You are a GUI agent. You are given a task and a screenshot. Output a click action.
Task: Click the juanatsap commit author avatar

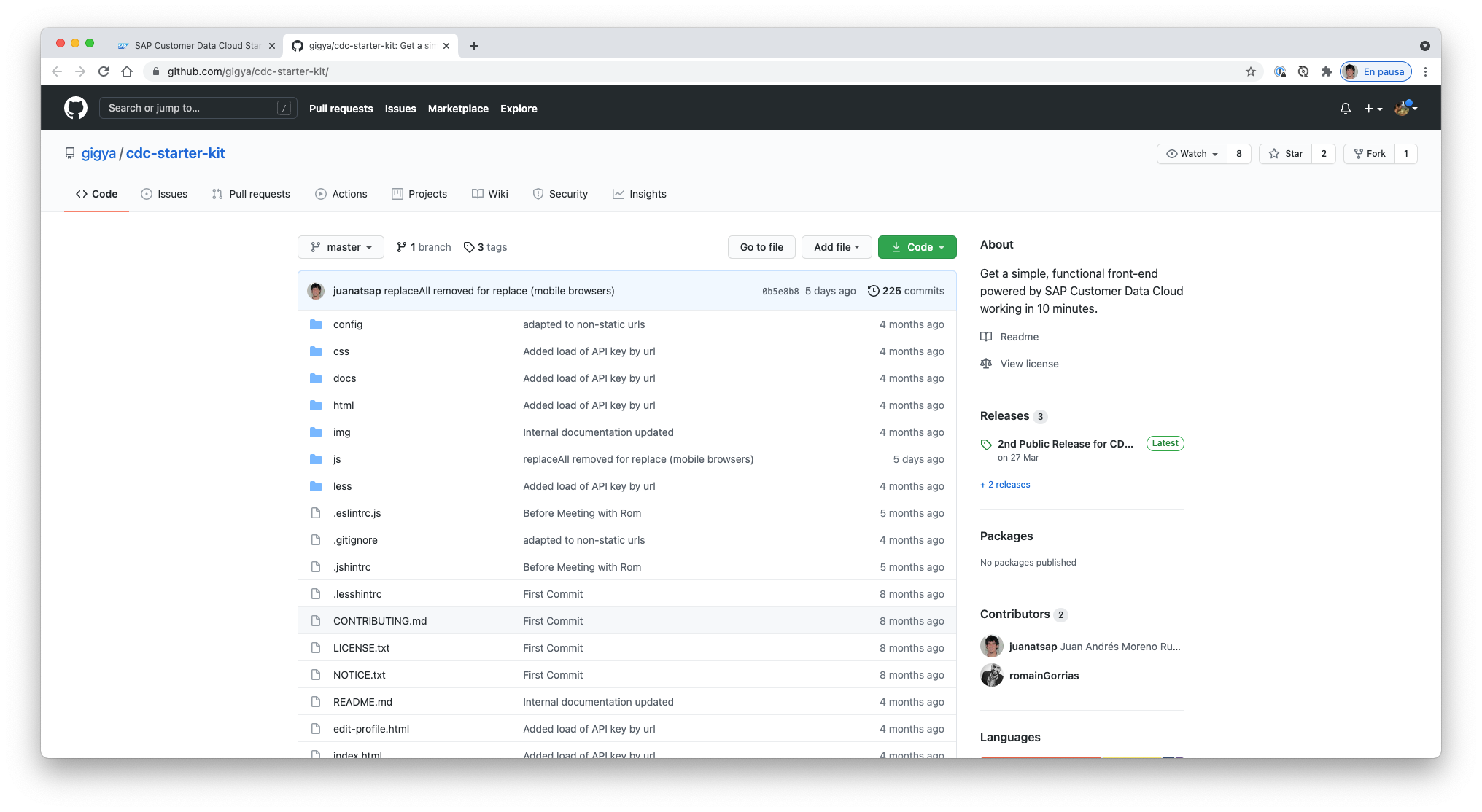(x=316, y=291)
